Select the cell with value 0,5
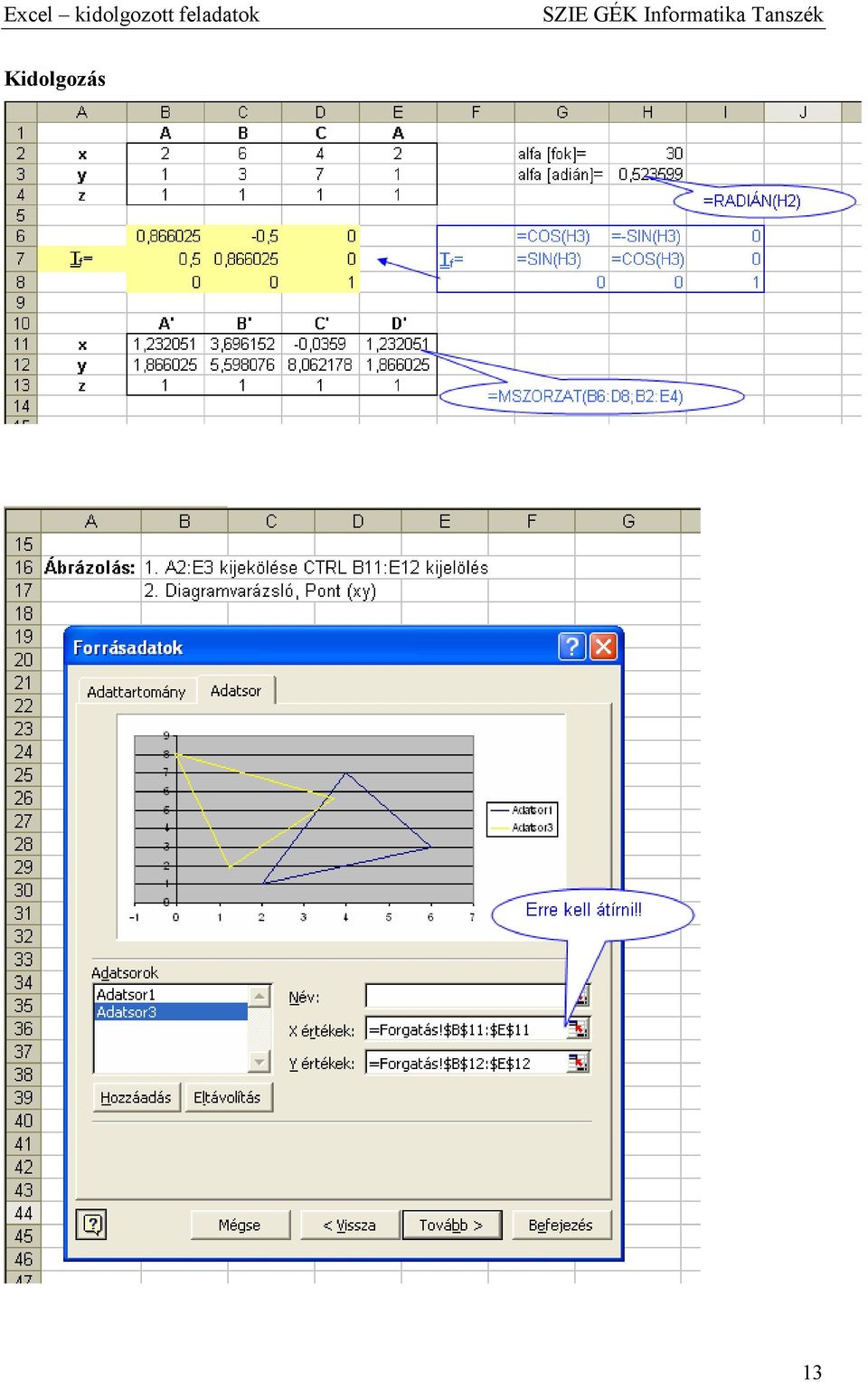 tap(165, 259)
